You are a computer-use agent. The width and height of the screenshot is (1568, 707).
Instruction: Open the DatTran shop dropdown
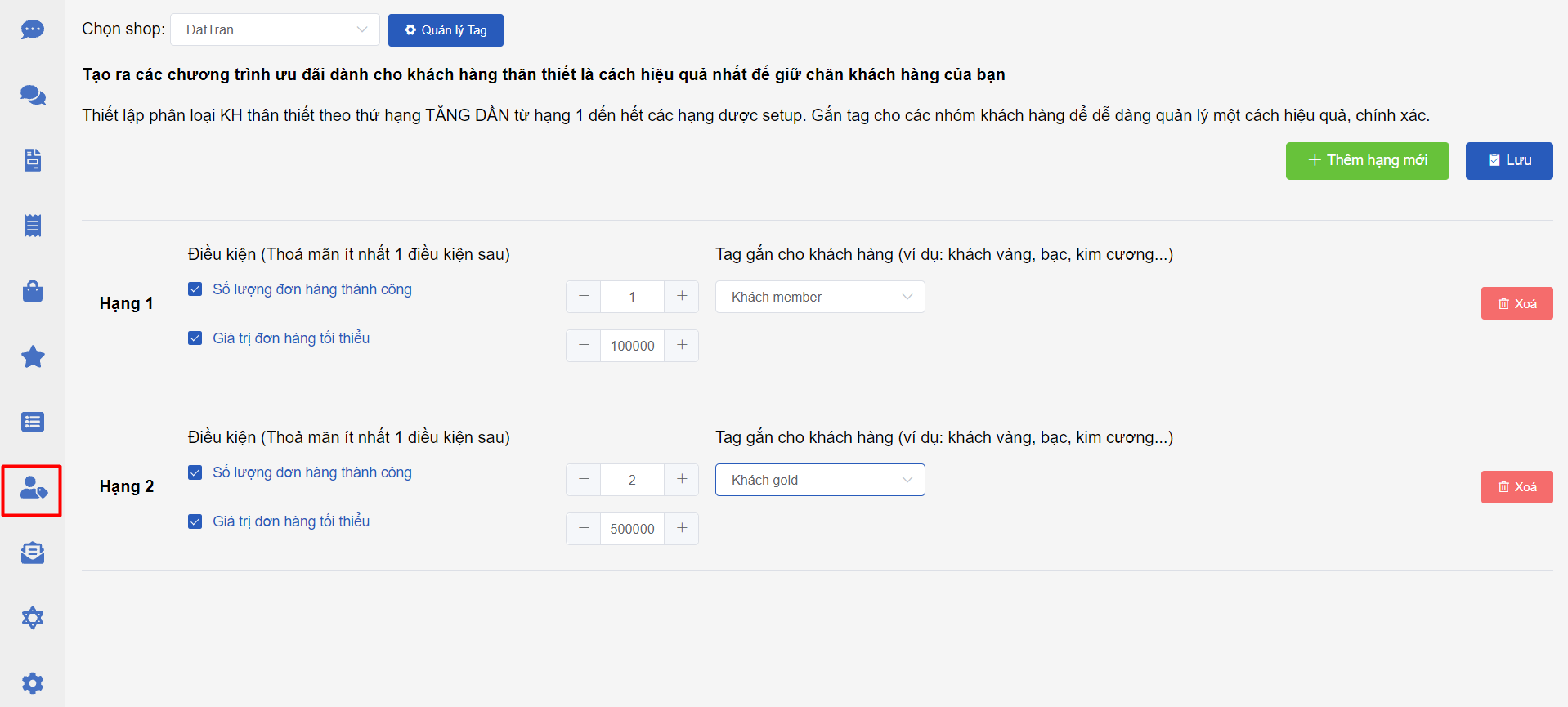click(275, 30)
